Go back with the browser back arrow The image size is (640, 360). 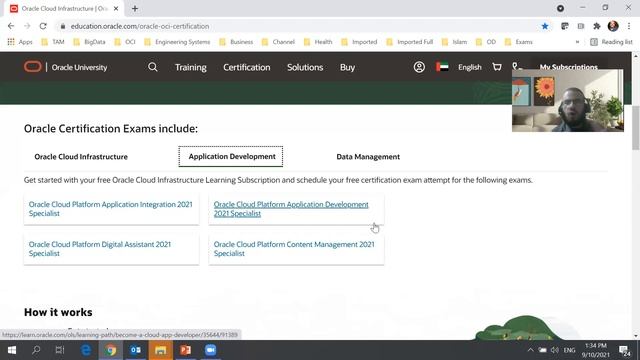(x=11, y=26)
